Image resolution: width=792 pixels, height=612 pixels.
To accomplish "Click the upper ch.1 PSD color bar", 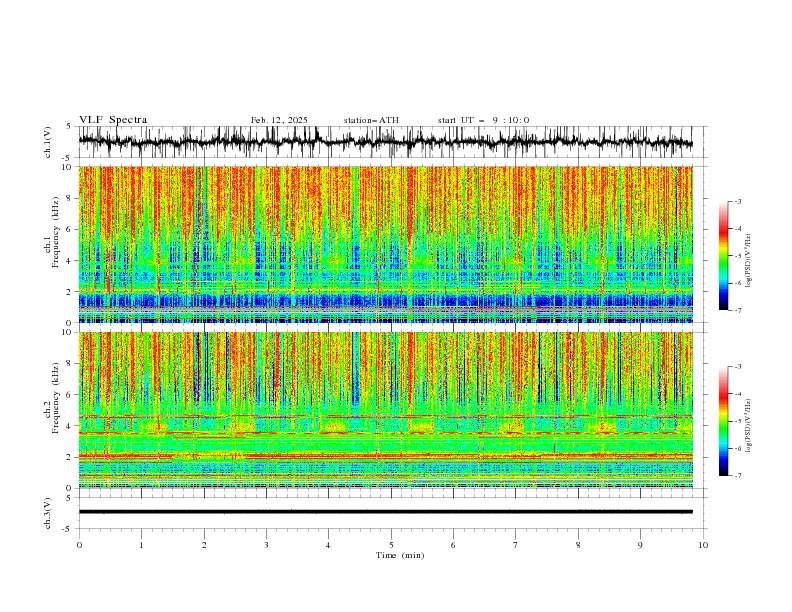I will [x=723, y=256].
